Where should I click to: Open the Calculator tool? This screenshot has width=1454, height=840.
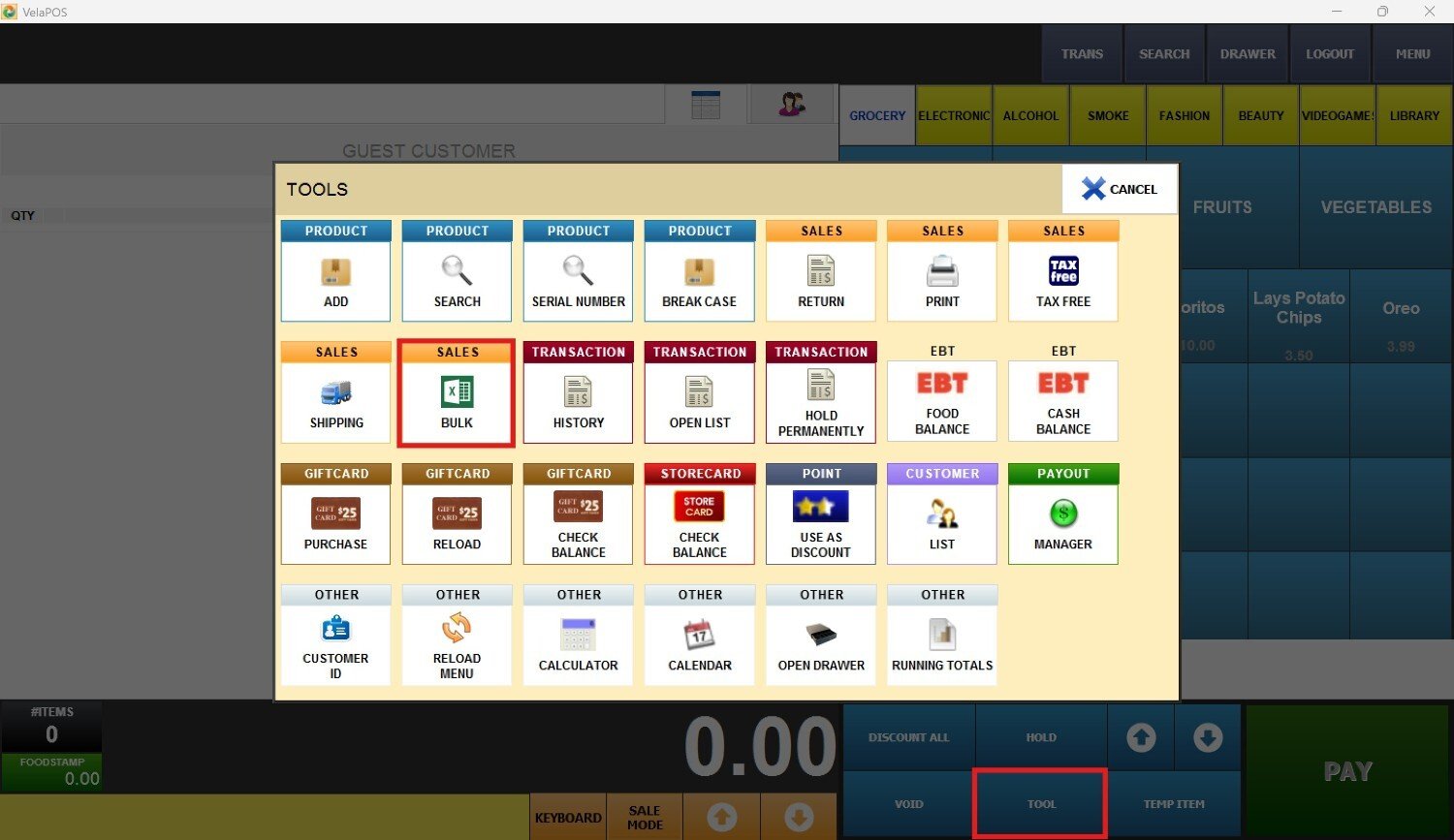pyautogui.click(x=578, y=637)
